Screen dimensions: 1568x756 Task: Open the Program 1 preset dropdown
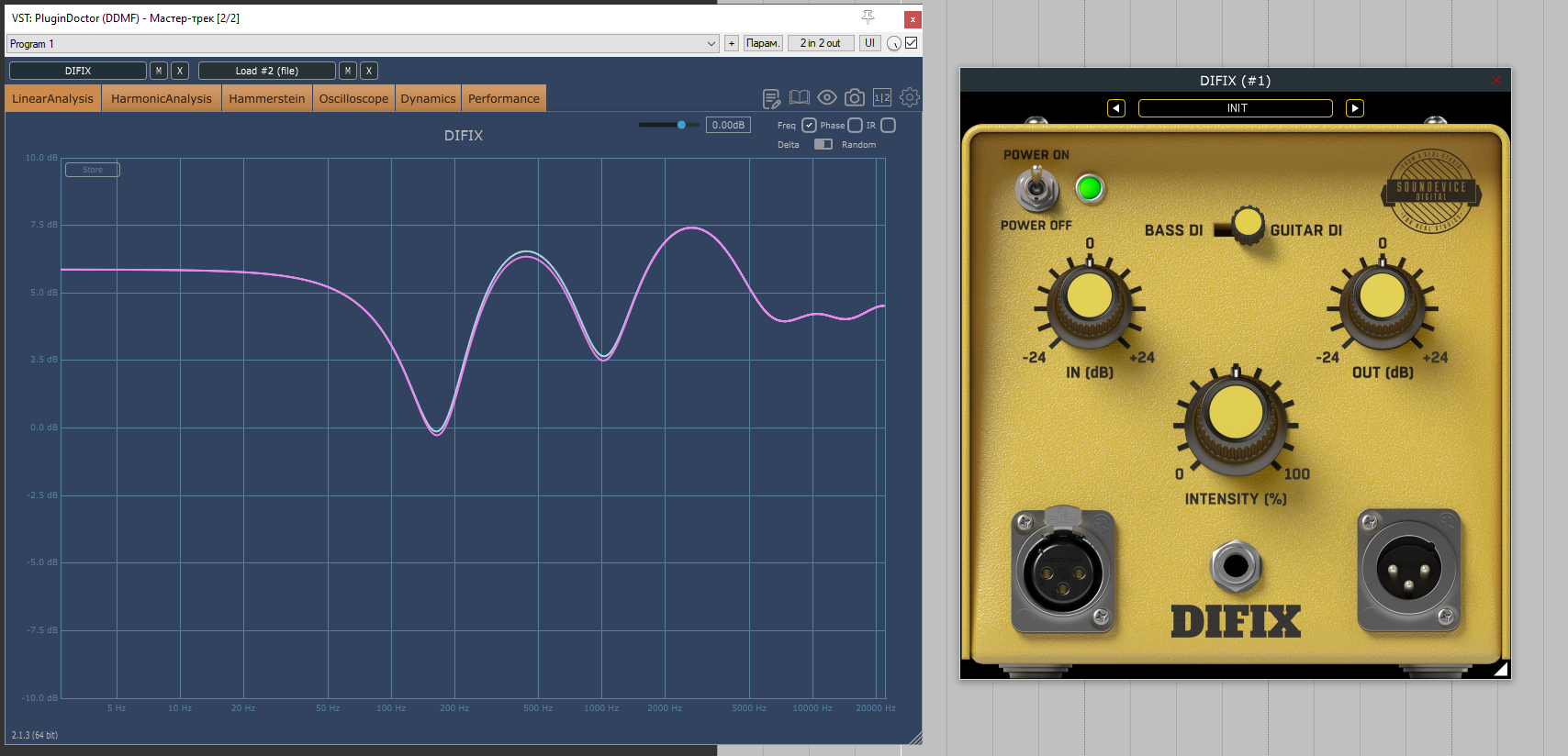coord(363,43)
